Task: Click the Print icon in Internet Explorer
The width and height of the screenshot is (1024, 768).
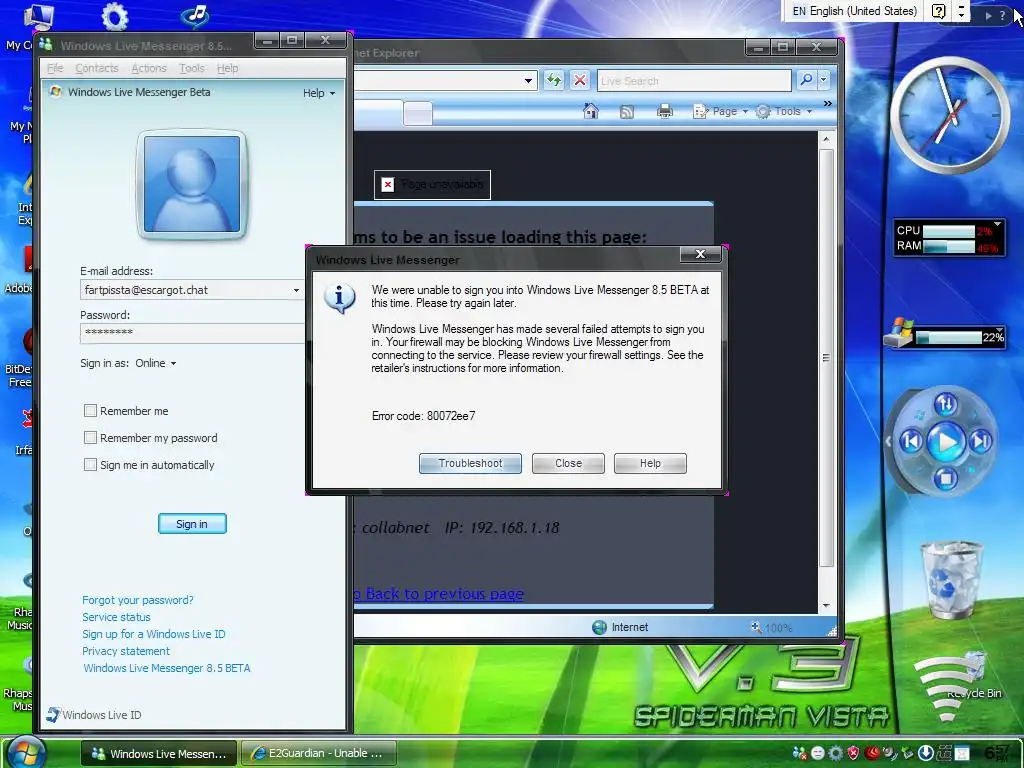Action: (665, 112)
